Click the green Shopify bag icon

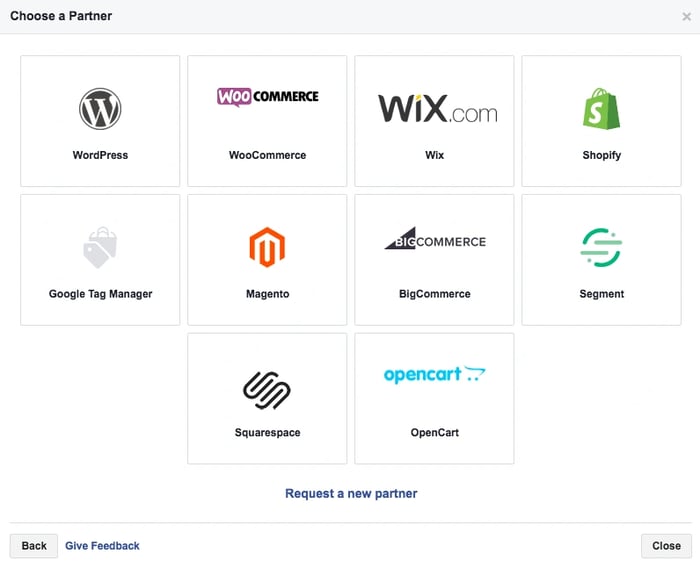[x=601, y=108]
